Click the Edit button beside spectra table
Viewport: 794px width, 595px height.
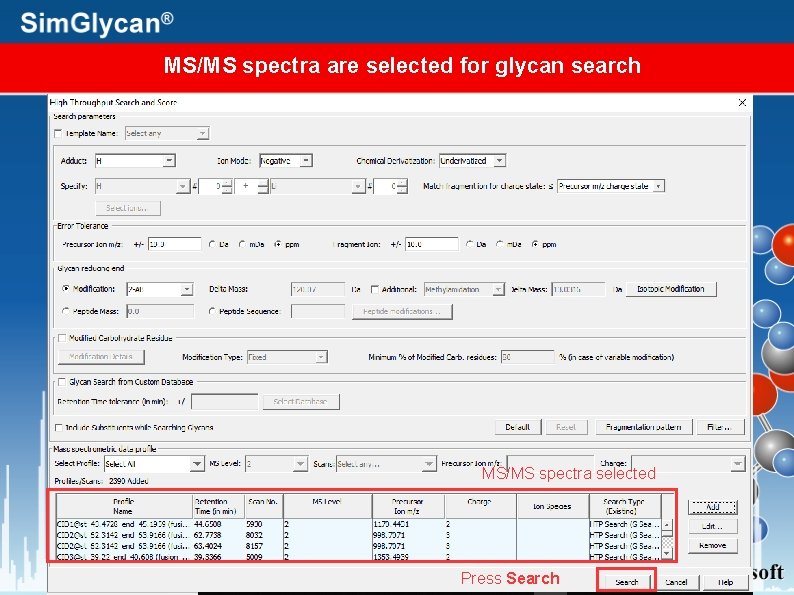pos(712,527)
